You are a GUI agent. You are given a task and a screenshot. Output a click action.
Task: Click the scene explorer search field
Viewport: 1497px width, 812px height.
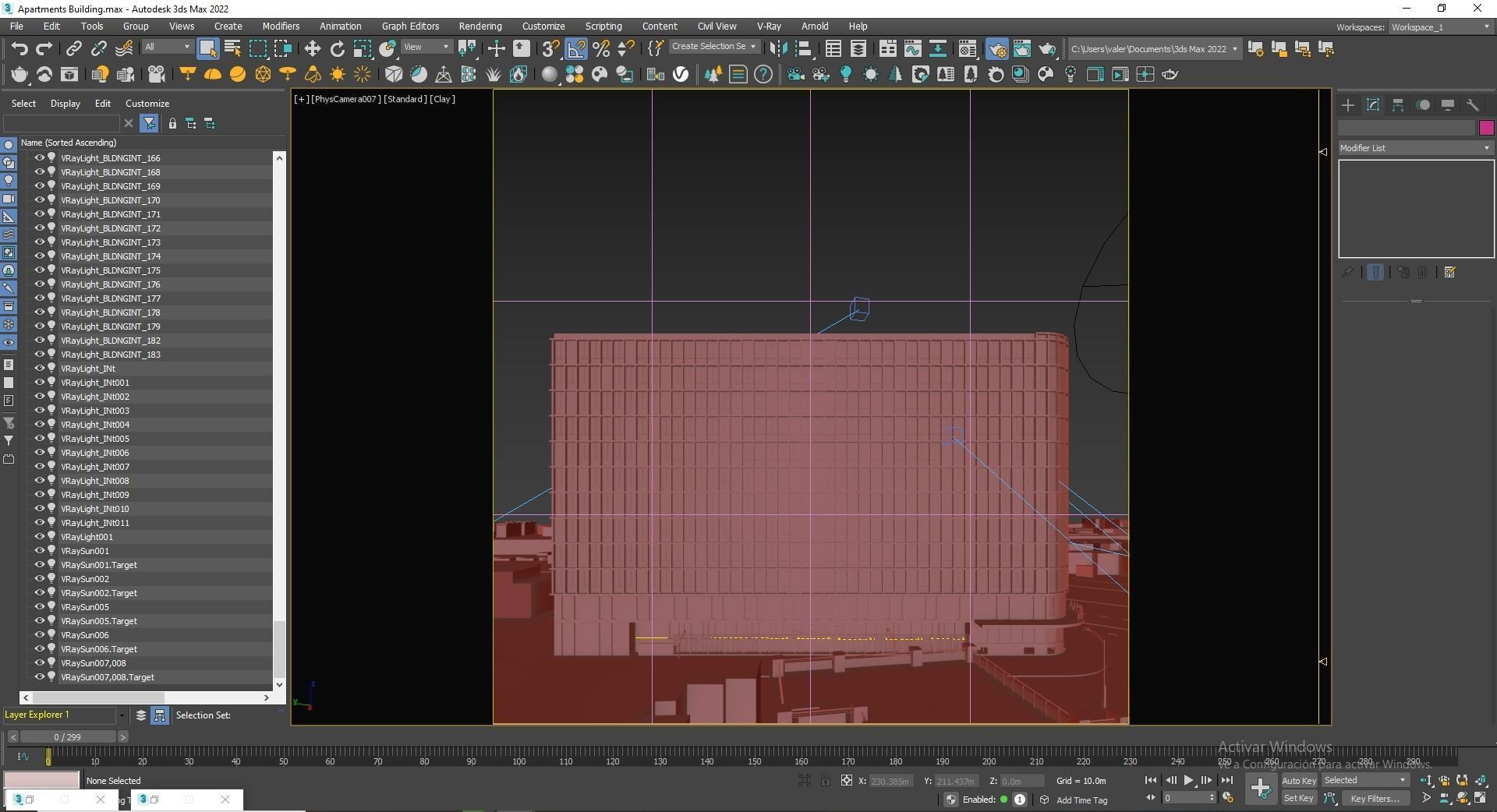[61, 123]
